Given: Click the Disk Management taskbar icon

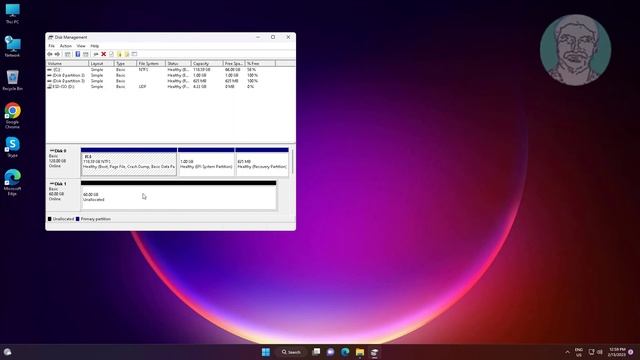Looking at the screenshot, I should (x=375, y=352).
